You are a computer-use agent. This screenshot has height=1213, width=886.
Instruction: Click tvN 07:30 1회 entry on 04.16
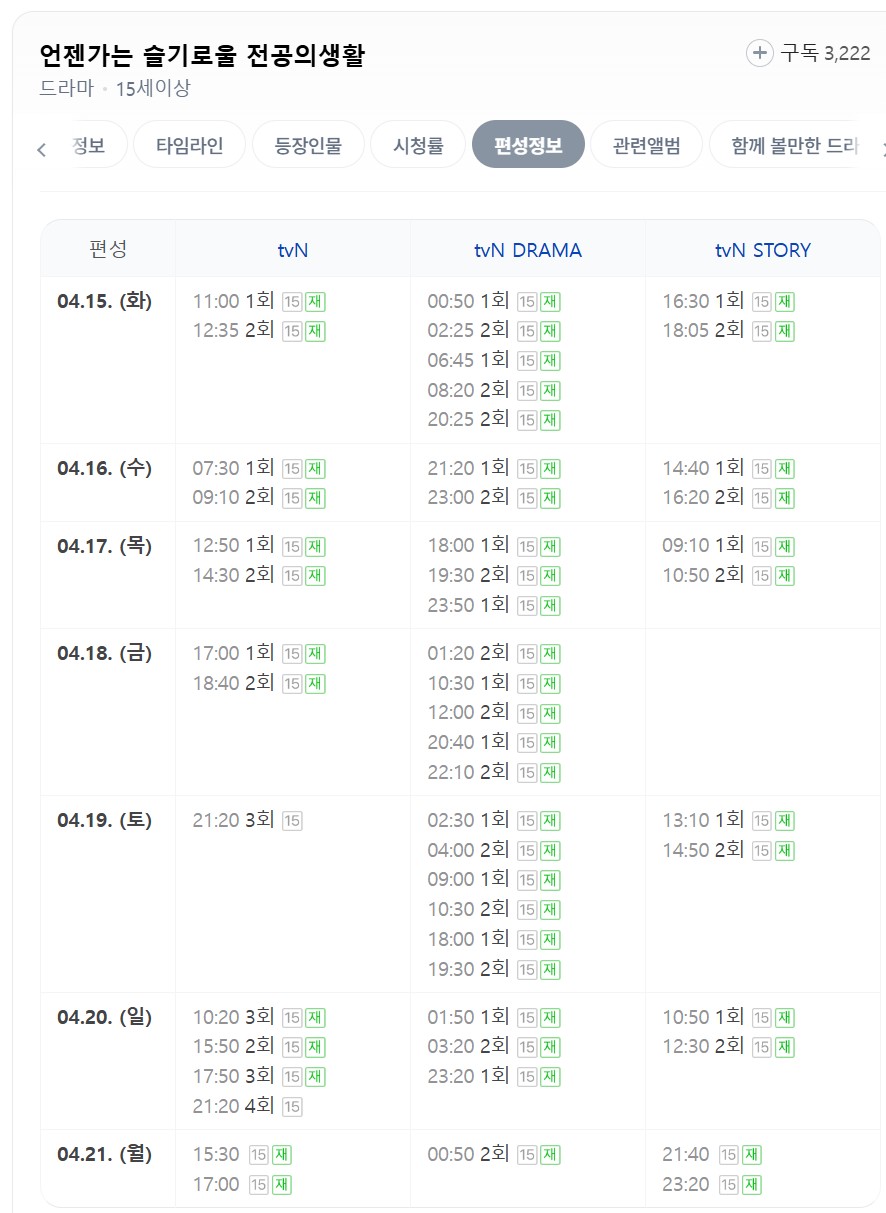[260, 467]
